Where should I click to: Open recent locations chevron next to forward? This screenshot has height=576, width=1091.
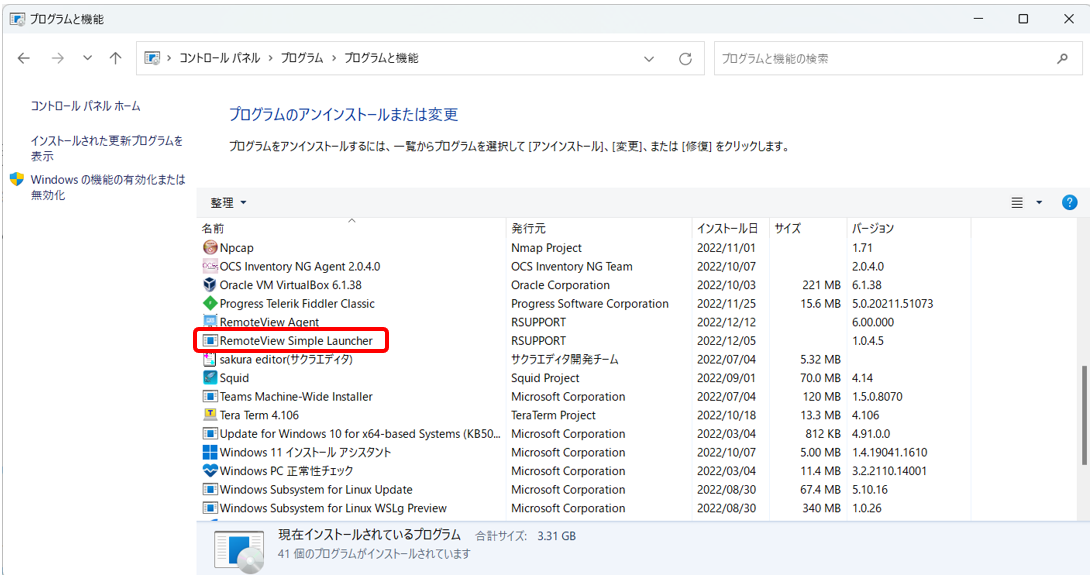[x=87, y=58]
